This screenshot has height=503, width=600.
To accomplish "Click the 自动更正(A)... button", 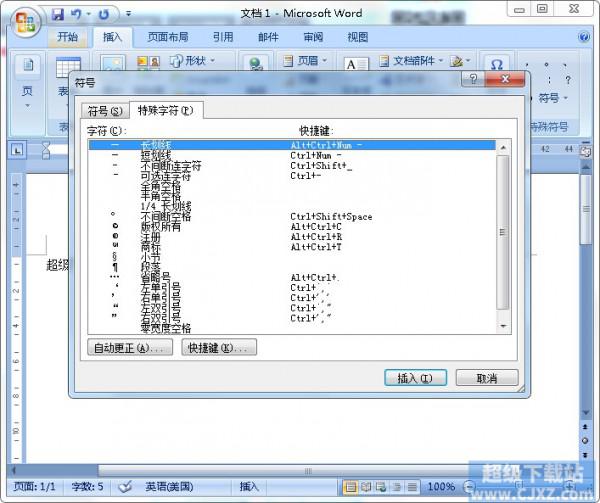I will (130, 347).
